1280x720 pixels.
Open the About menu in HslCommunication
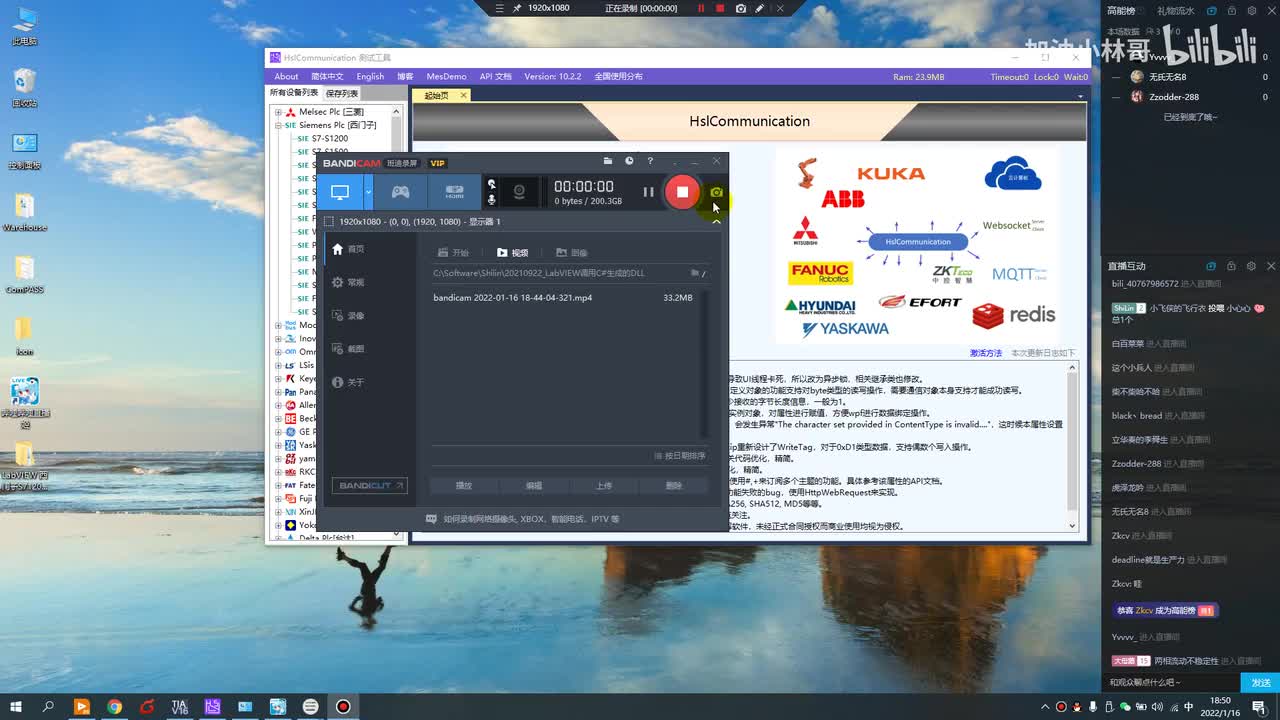coord(286,76)
